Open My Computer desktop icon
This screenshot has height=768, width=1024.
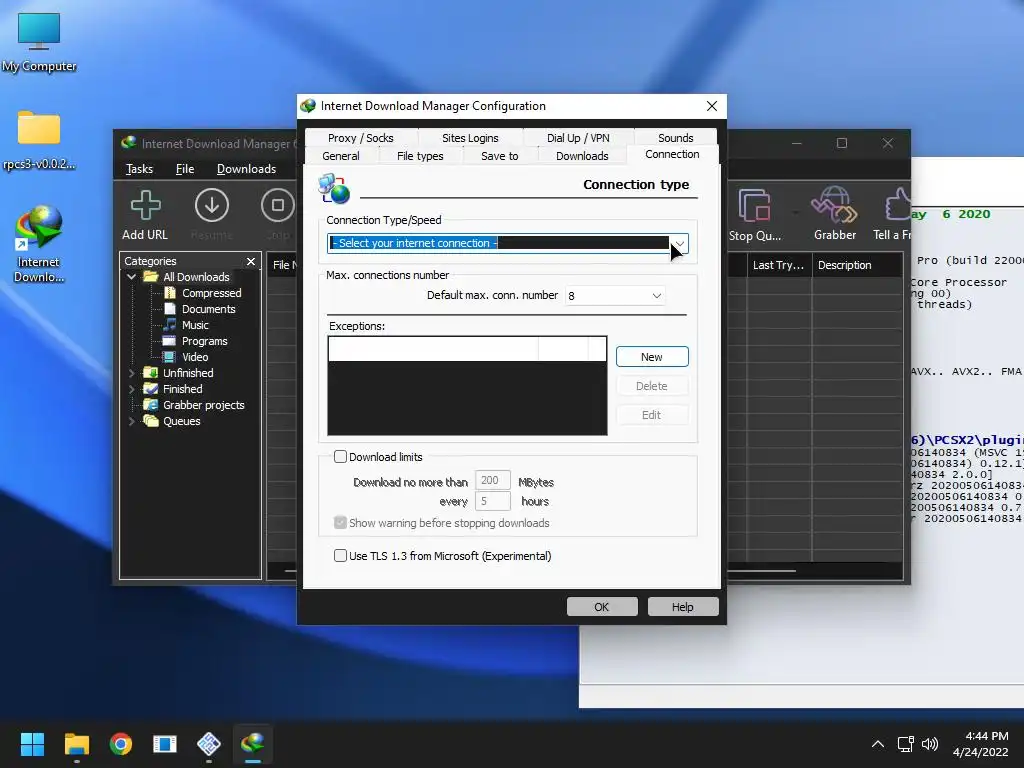click(x=39, y=42)
